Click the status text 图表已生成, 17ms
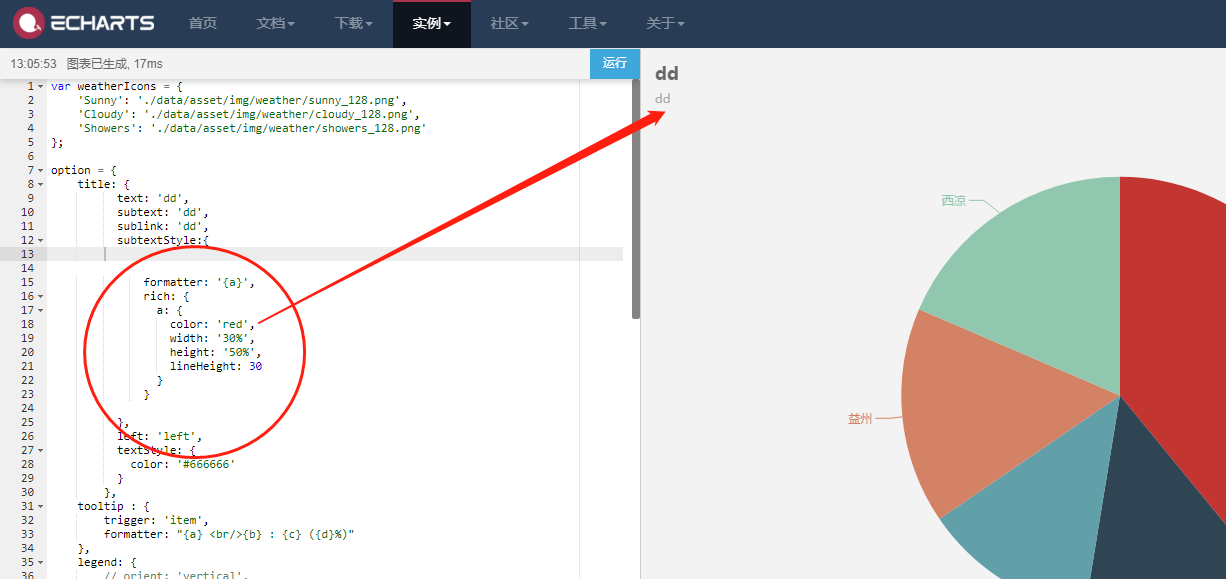 [115, 63]
